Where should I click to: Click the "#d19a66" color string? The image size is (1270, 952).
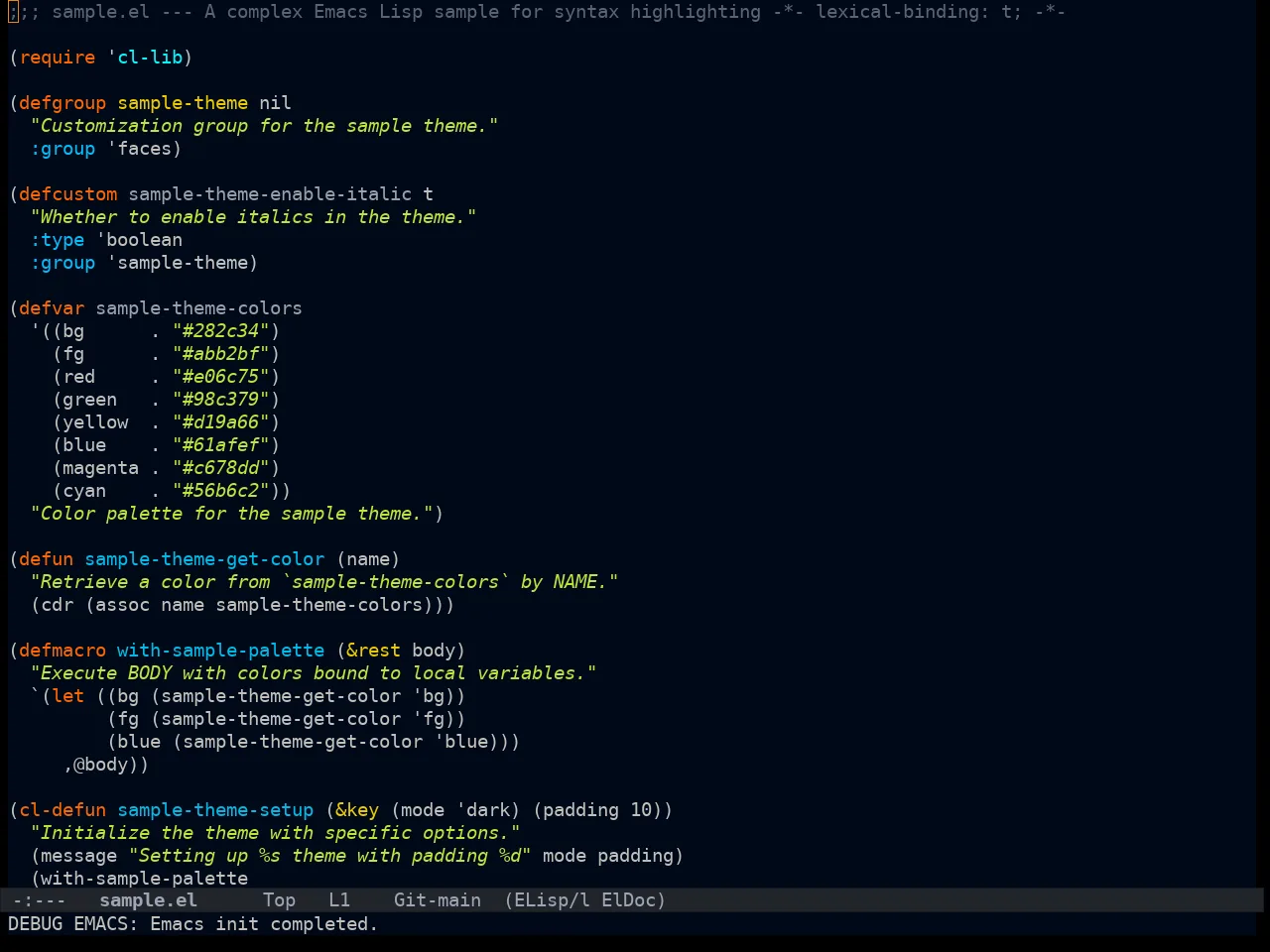coord(221,422)
